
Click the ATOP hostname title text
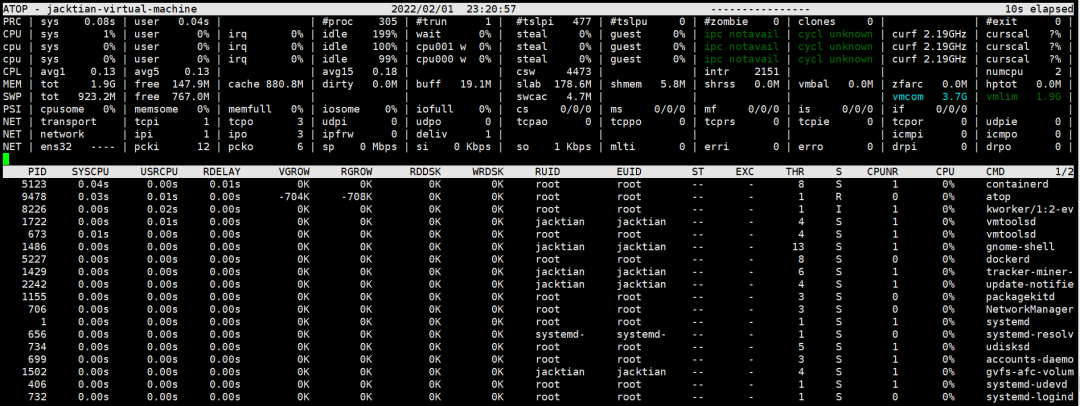pyautogui.click(x=100, y=10)
